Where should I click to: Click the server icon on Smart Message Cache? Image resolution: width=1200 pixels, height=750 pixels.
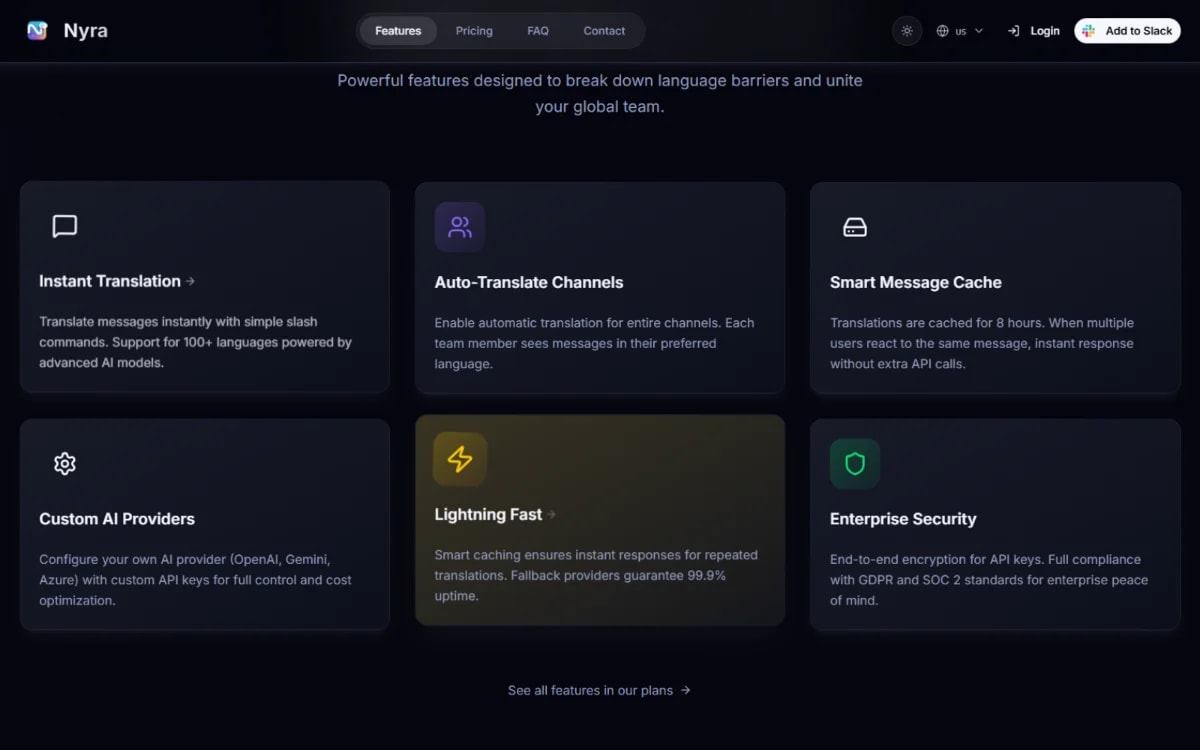[x=855, y=226]
